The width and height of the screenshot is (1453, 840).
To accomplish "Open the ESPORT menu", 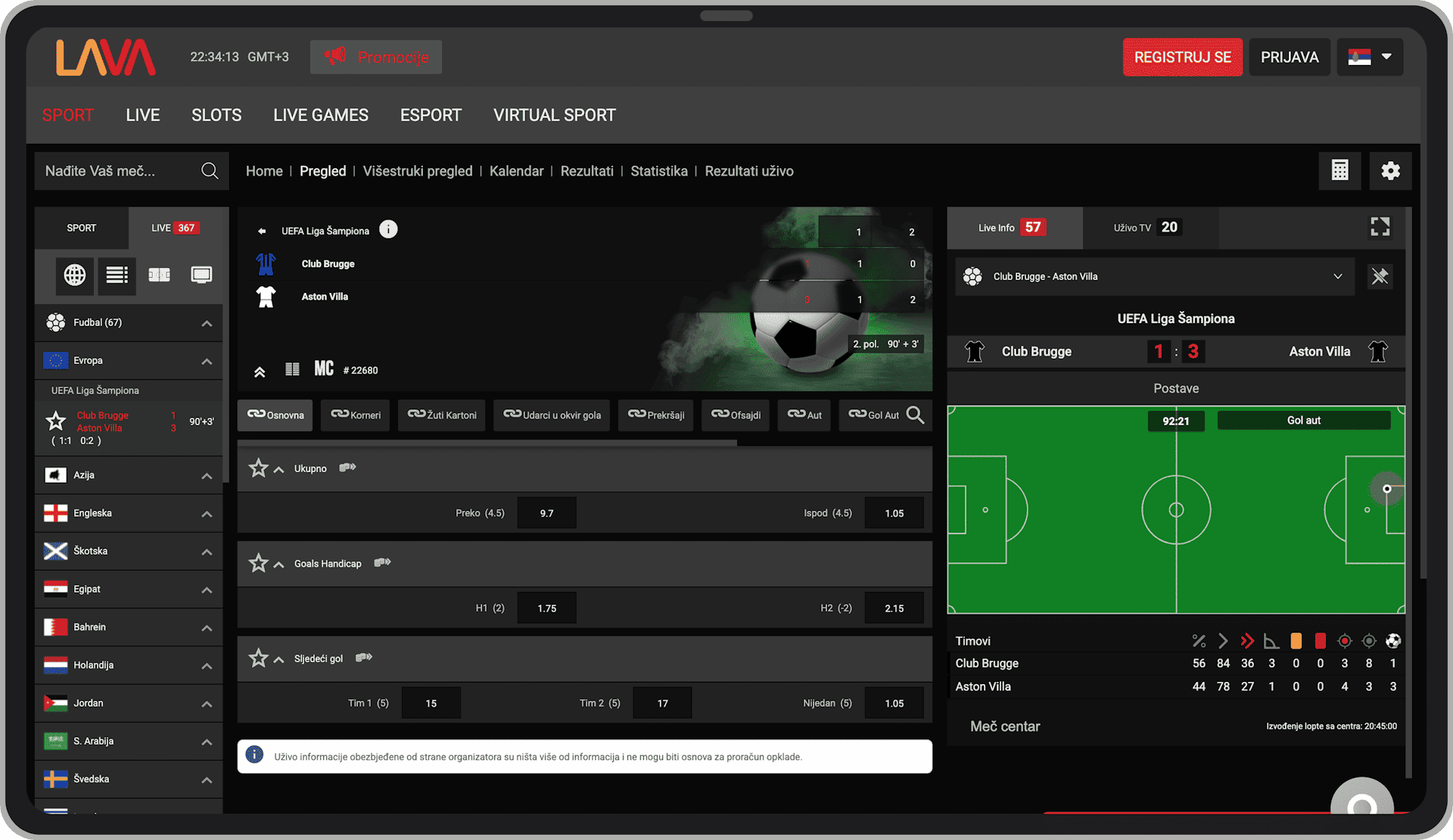I will [x=431, y=115].
